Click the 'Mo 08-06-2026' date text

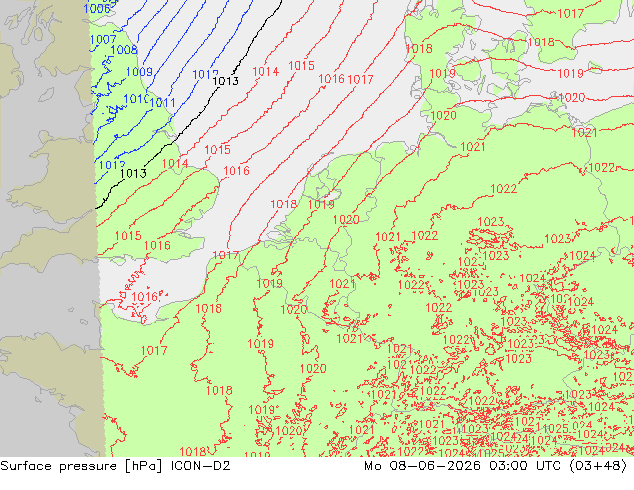click(423, 466)
